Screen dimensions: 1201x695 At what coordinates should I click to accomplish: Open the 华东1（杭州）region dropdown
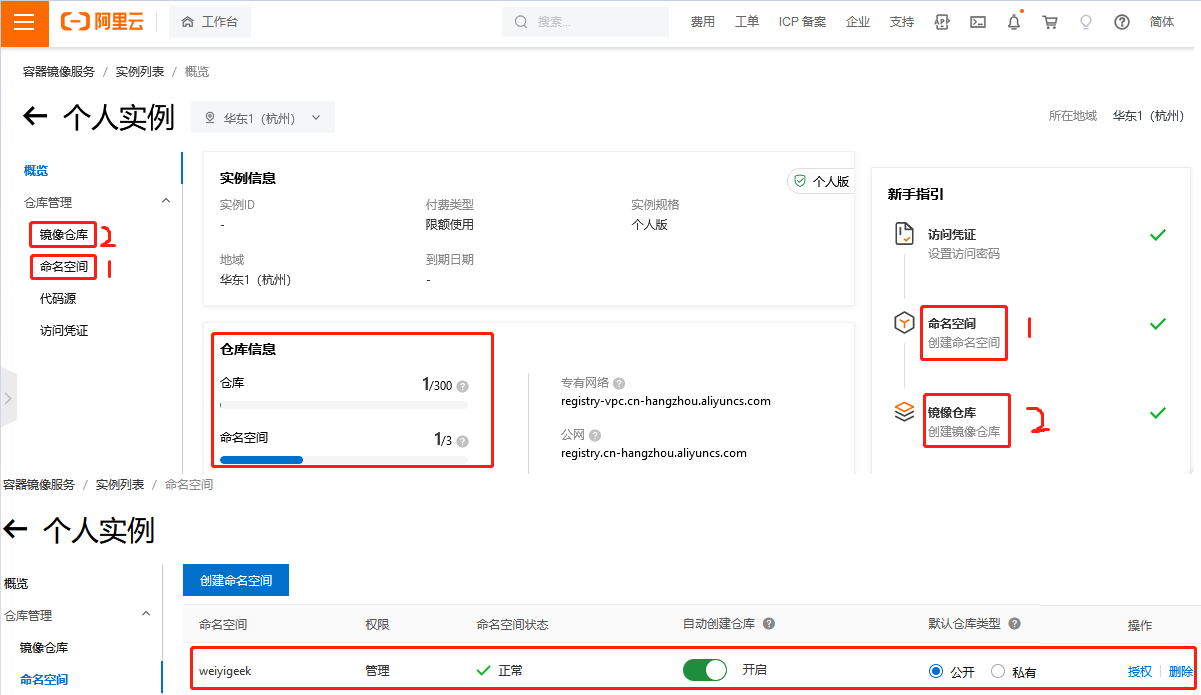pyautogui.click(x=263, y=117)
